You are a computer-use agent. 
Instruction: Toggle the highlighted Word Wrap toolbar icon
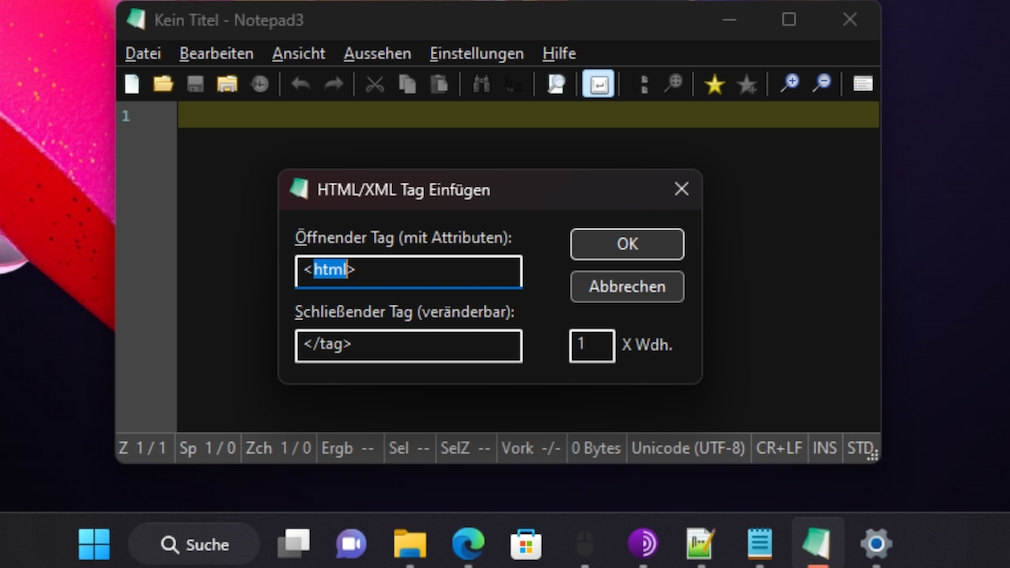598,84
